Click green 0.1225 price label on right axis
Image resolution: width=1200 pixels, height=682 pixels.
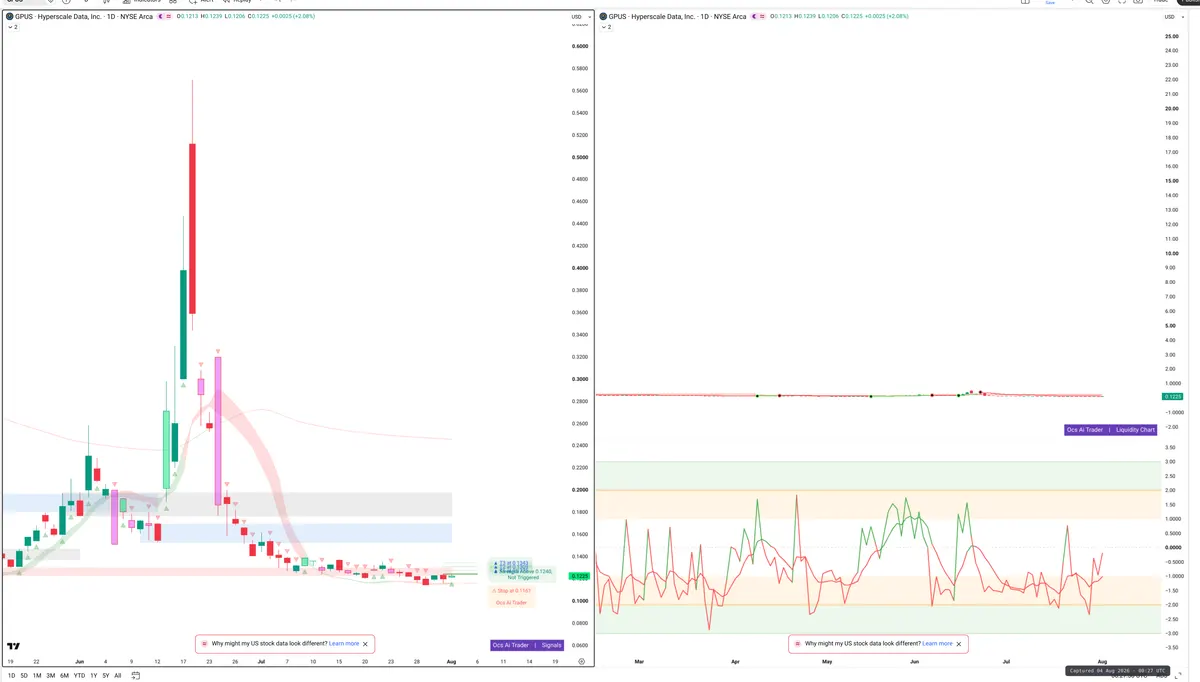(1173, 397)
